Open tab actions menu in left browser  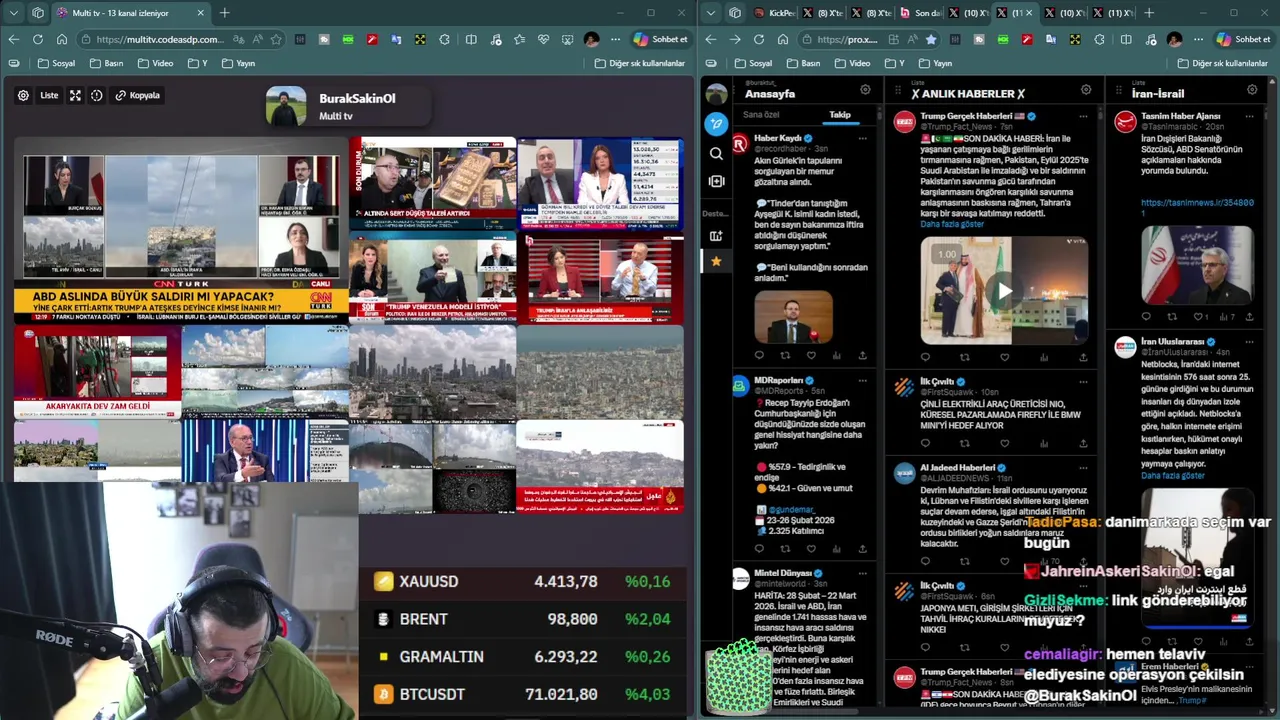pos(14,13)
